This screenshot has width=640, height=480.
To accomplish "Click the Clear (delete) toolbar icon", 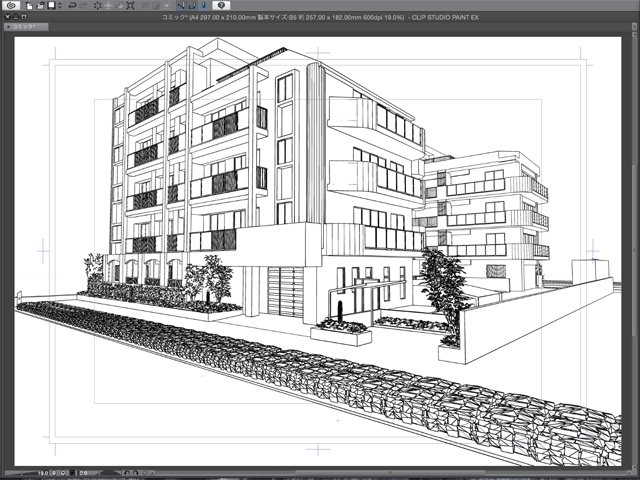I will coord(98,5).
